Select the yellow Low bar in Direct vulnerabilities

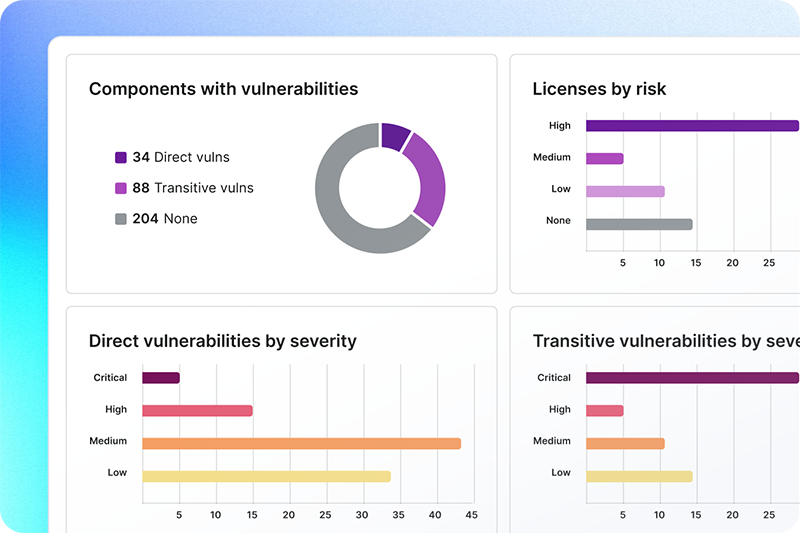pos(266,476)
